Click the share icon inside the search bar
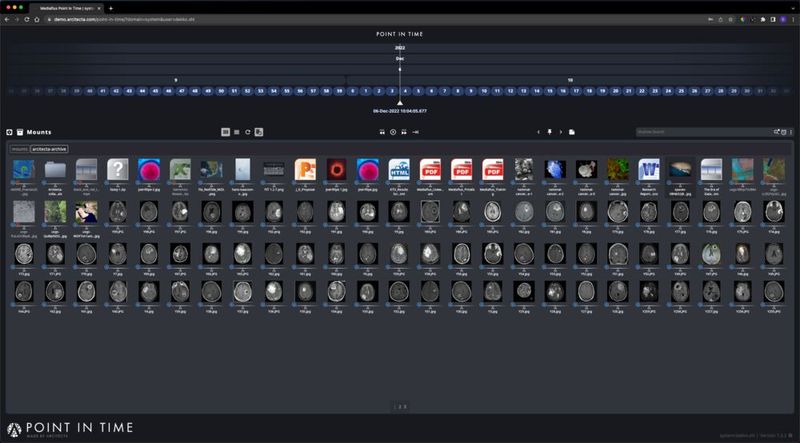Viewport: 800px width, 443px height. click(777, 132)
